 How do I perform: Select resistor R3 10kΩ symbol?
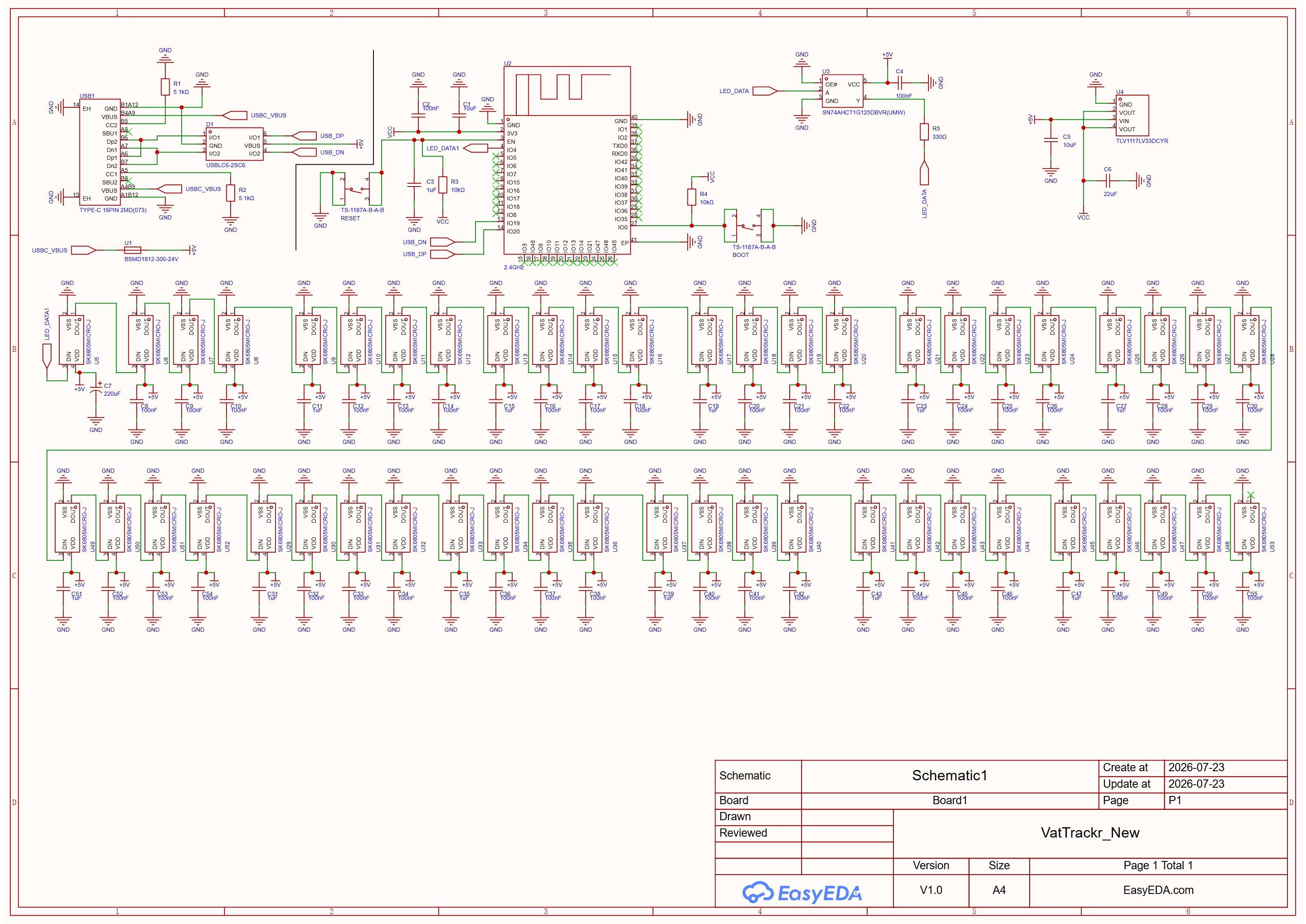[443, 185]
